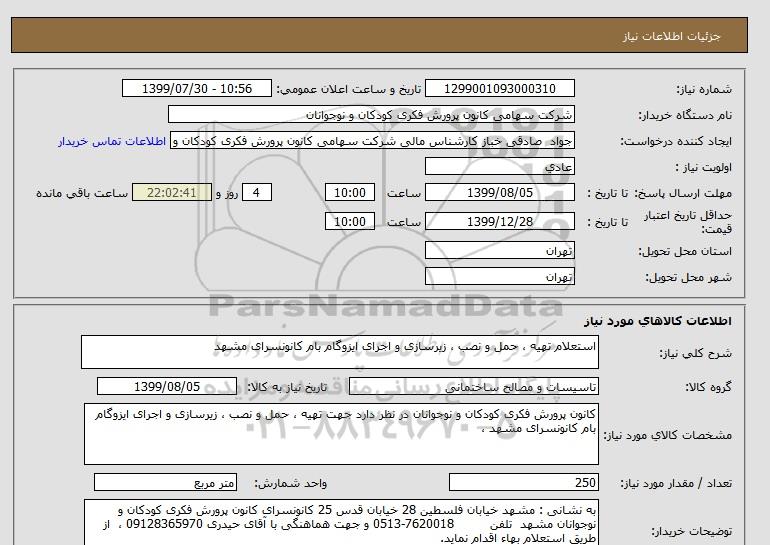The height and width of the screenshot is (545, 770).
Task: Click the announcement date field 1399/07/30 - 10:56
Action: (196, 88)
